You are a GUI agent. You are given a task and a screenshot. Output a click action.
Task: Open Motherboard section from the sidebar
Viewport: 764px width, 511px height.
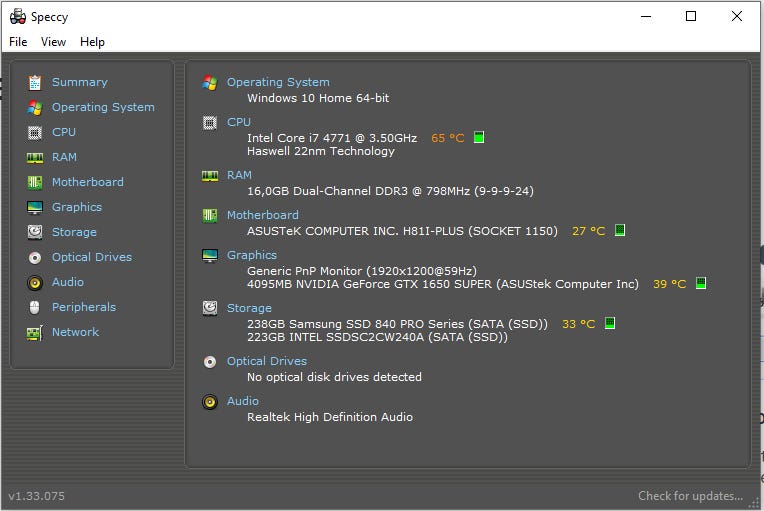[x=88, y=182]
